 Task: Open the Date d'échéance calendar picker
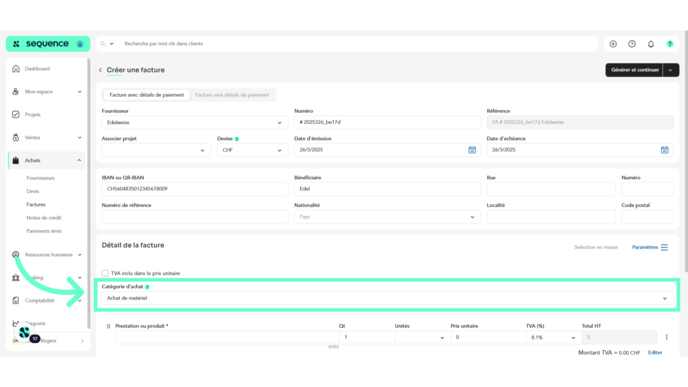tap(665, 150)
